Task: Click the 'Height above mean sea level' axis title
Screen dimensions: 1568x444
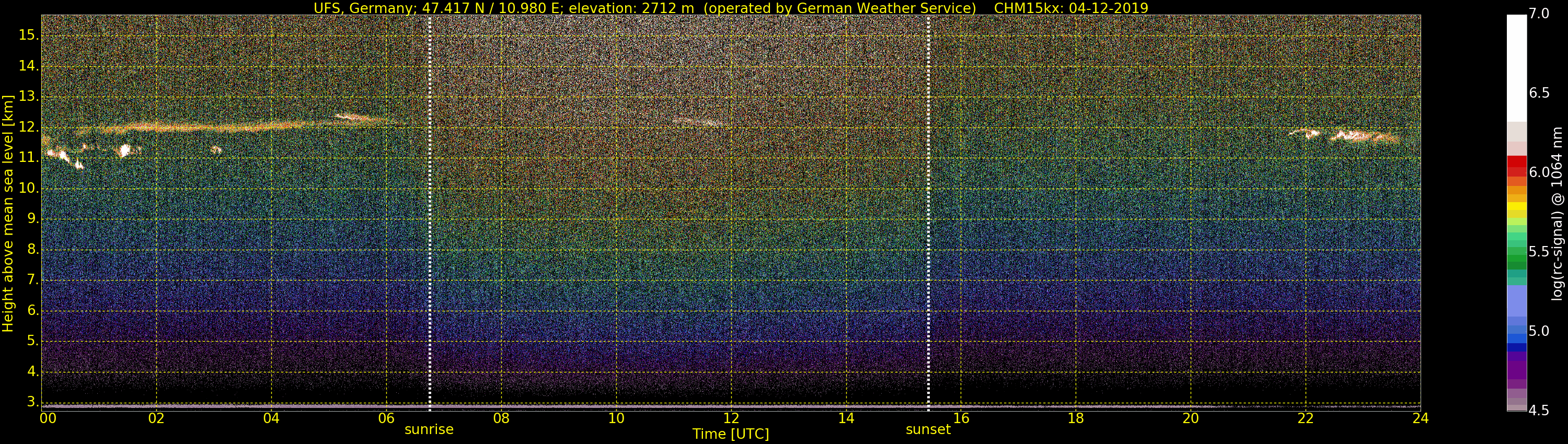Action: pyautogui.click(x=8, y=213)
